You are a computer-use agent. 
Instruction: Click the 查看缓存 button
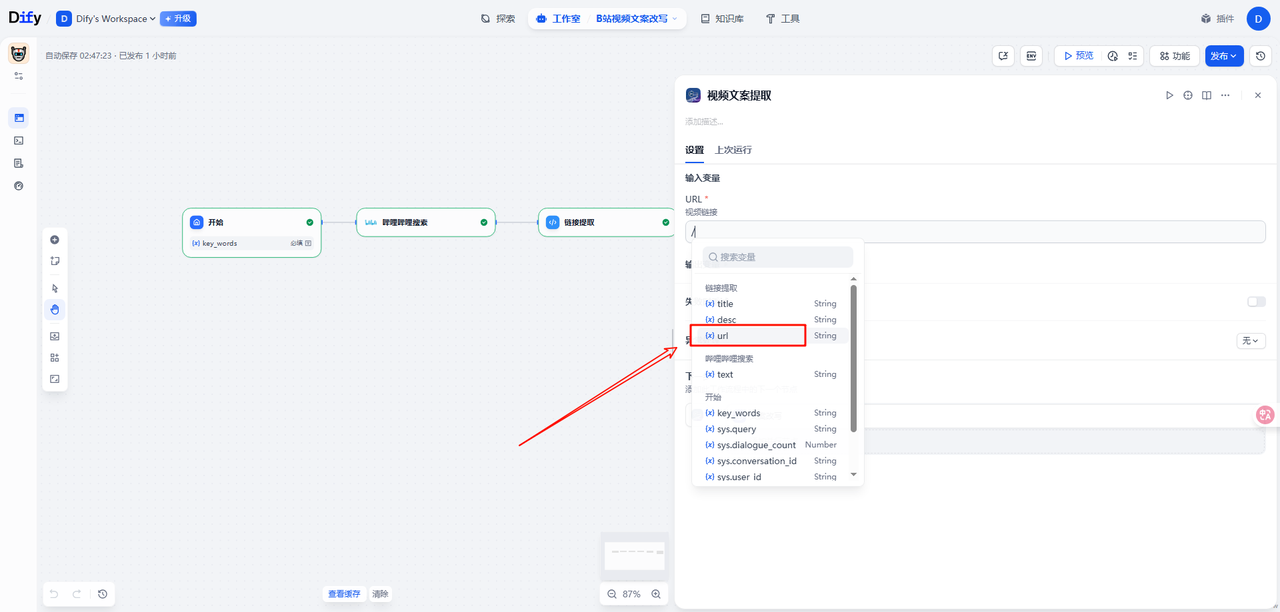344,594
